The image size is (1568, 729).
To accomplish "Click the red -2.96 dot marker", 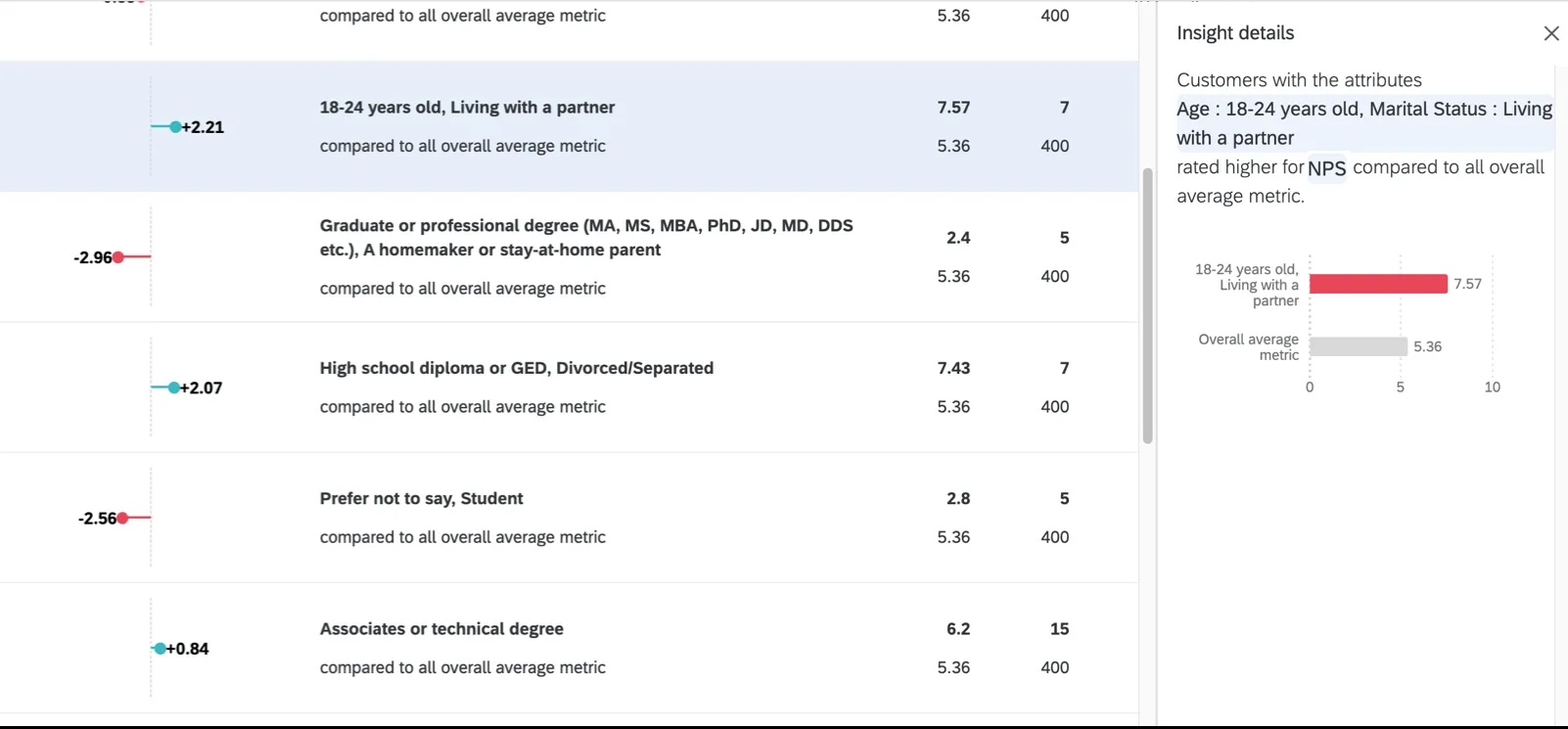I will [x=119, y=257].
